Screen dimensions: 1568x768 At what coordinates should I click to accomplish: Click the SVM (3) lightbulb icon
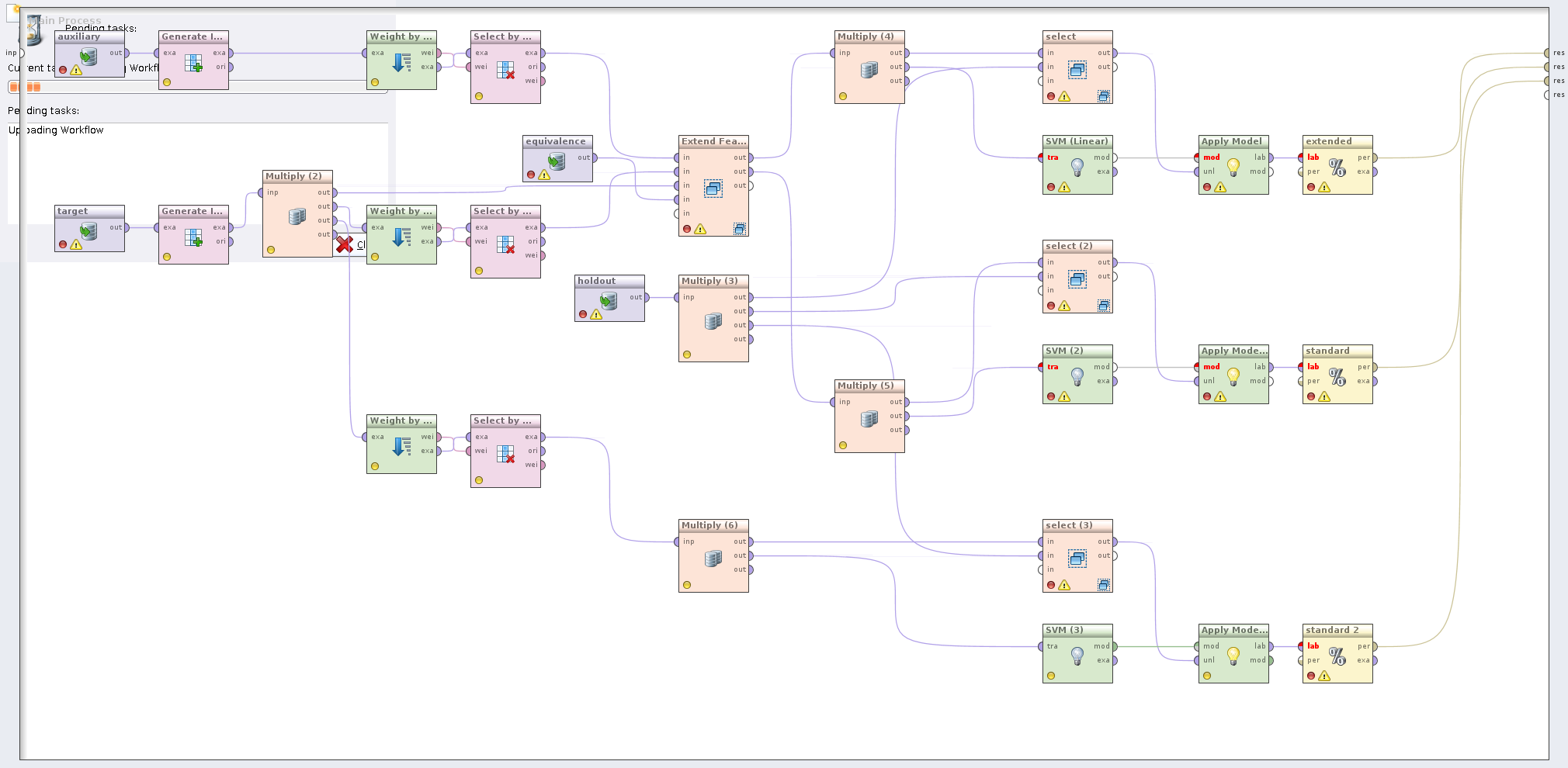click(x=1077, y=656)
